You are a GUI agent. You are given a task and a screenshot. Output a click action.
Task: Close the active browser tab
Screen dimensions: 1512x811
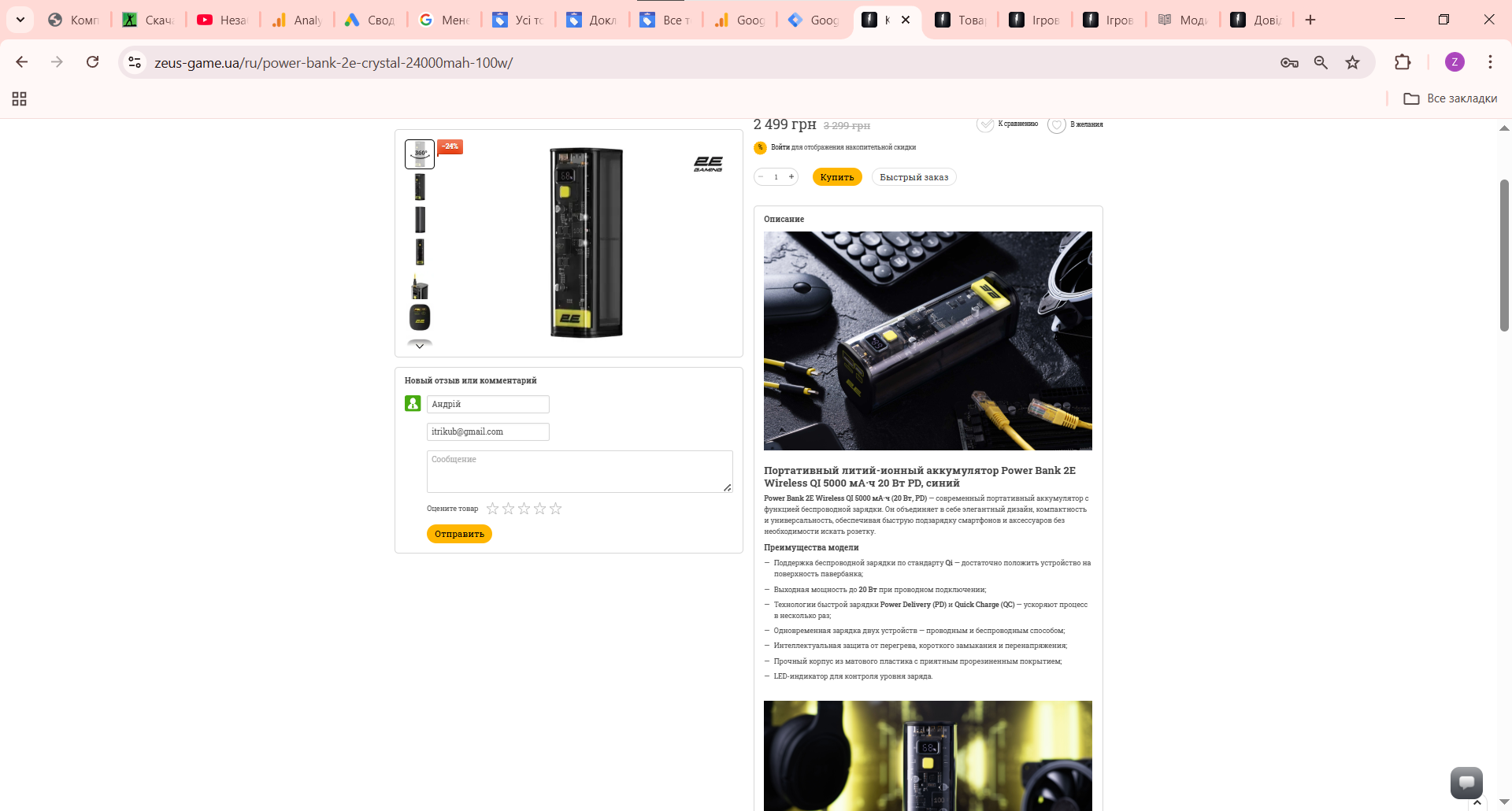click(906, 20)
